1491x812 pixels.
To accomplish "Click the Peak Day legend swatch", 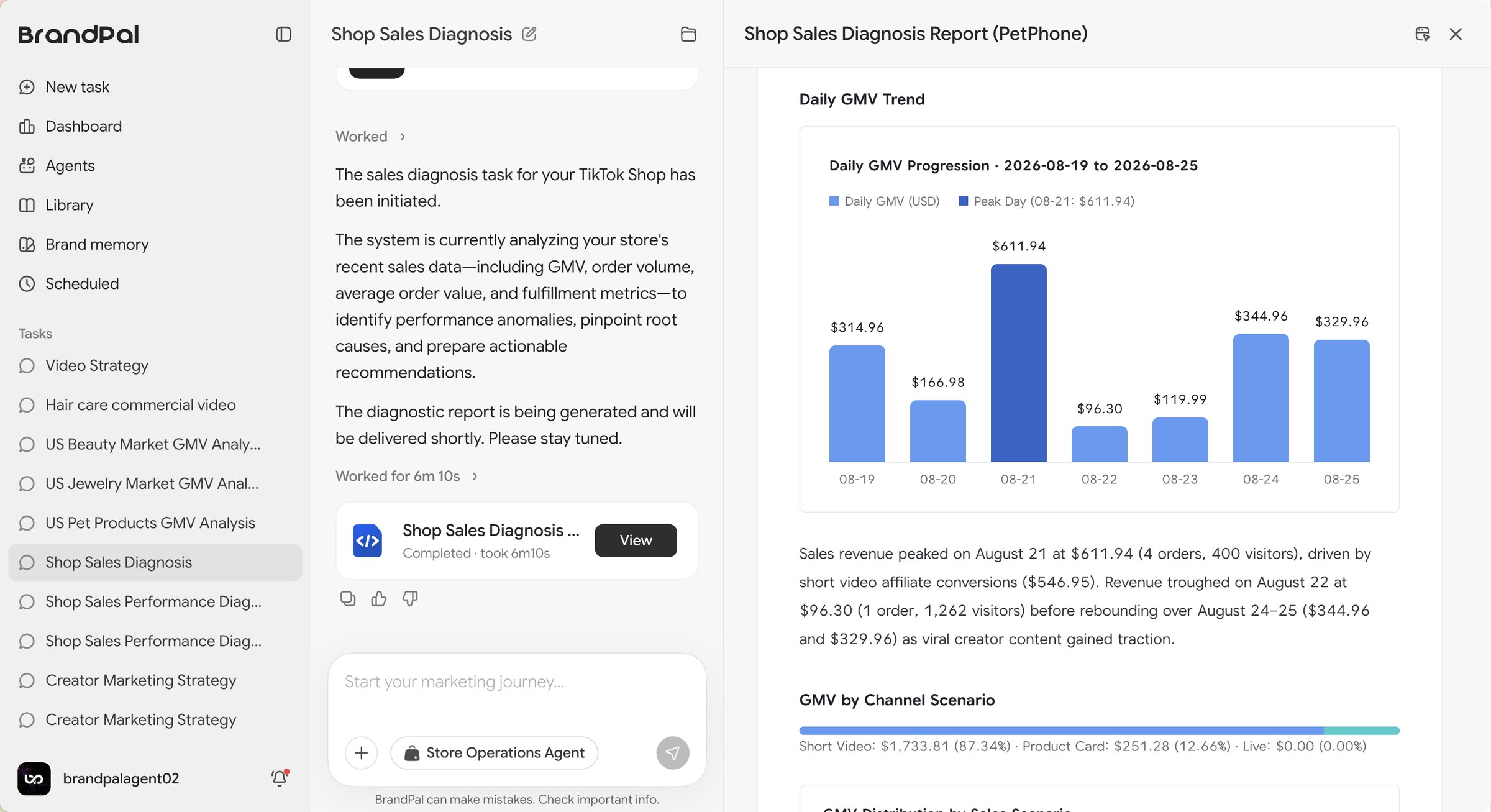I will pyautogui.click(x=964, y=201).
